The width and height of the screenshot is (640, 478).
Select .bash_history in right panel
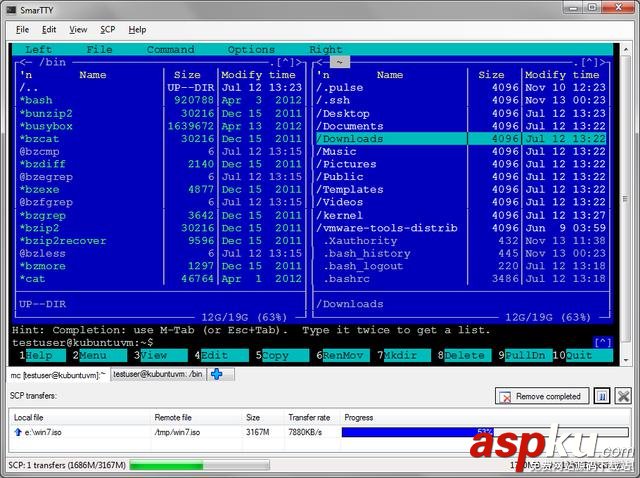(461, 253)
